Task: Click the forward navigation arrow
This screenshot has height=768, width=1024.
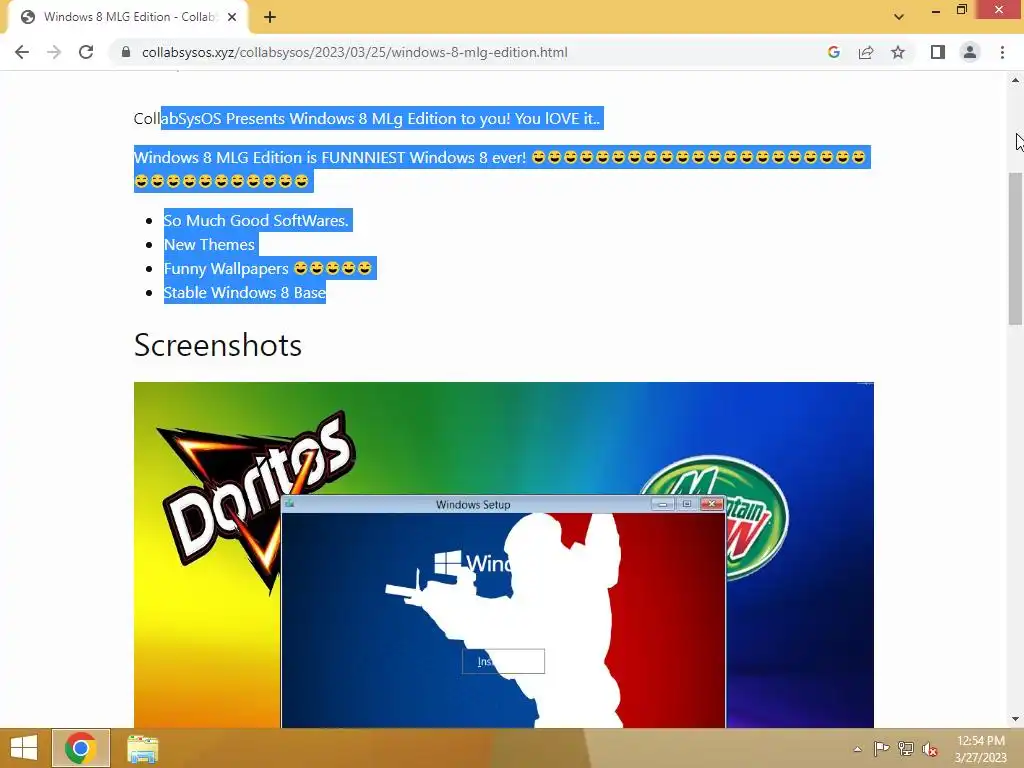Action: click(54, 52)
